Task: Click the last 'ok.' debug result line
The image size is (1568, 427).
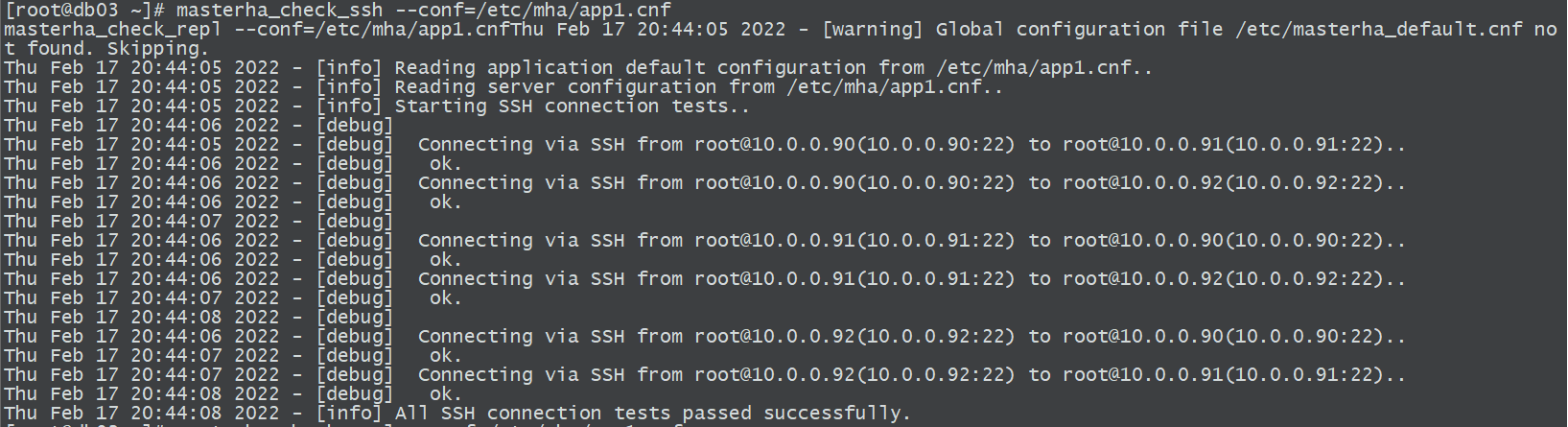Action: pos(233,393)
